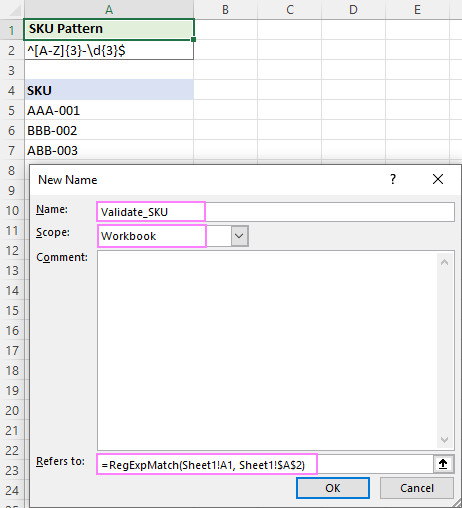
Task: Close the New Name dialog with X
Action: click(438, 179)
